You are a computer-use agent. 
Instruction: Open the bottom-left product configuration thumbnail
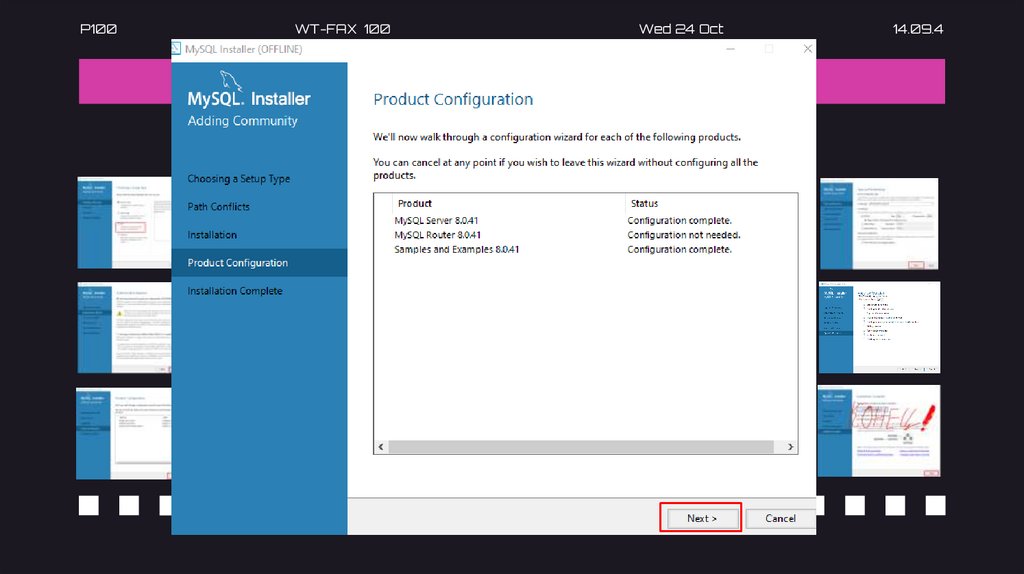[123, 434]
